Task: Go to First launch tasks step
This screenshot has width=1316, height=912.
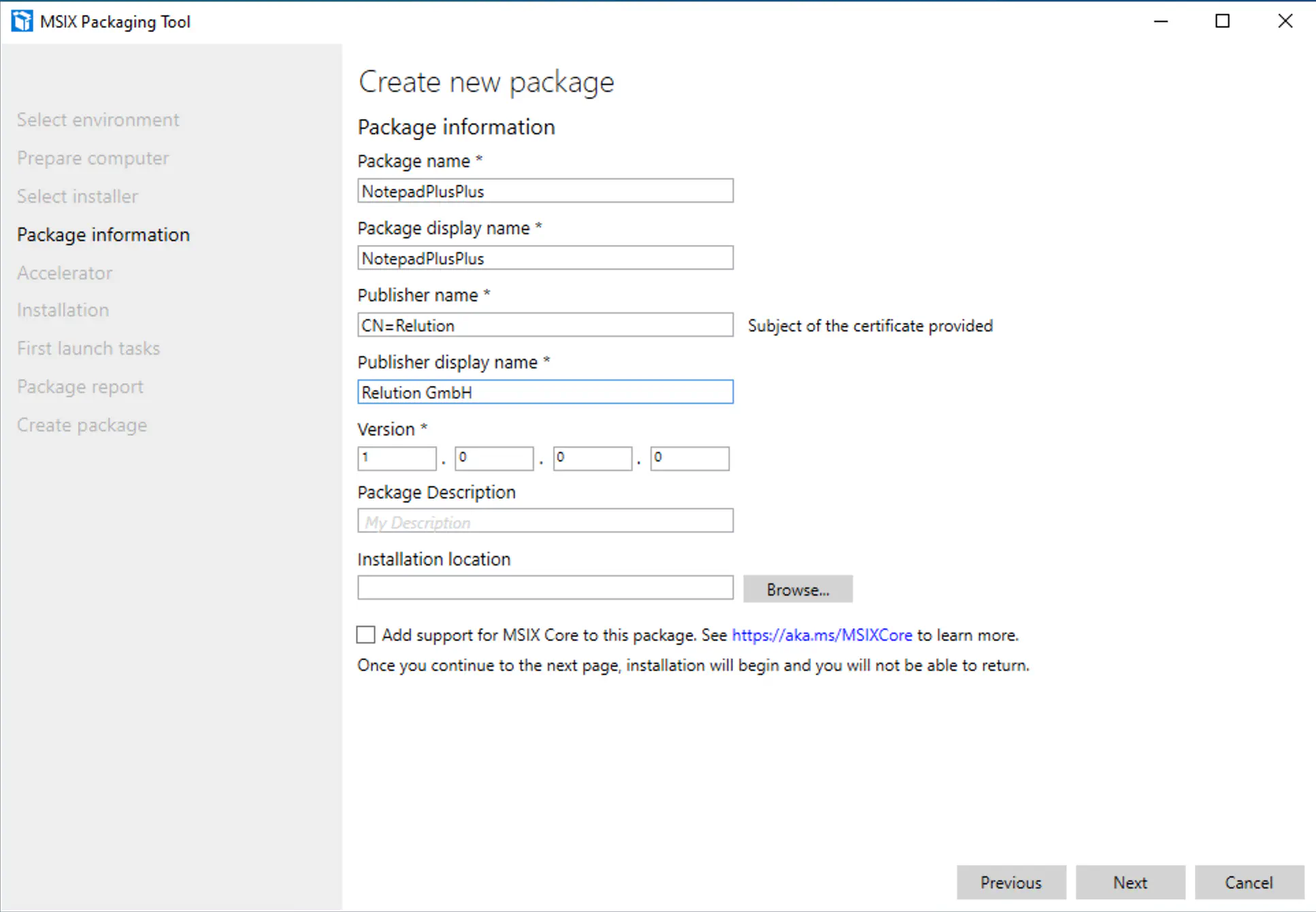Action: [88, 348]
